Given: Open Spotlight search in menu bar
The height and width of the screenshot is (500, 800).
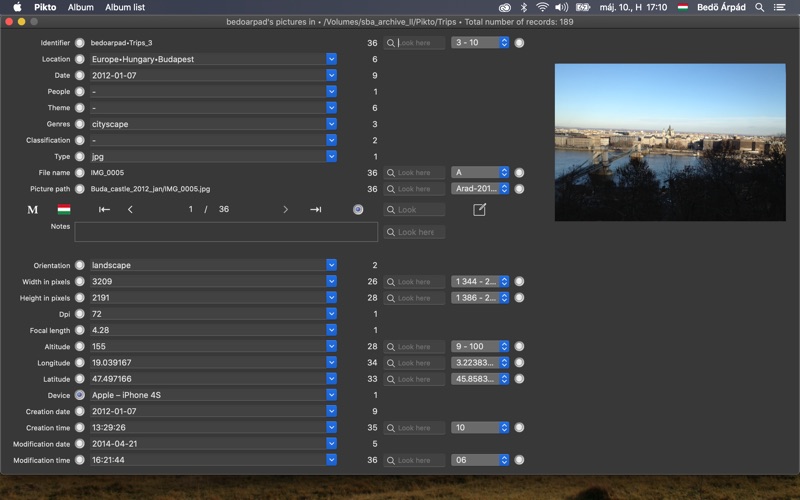Looking at the screenshot, I should pos(760,7).
